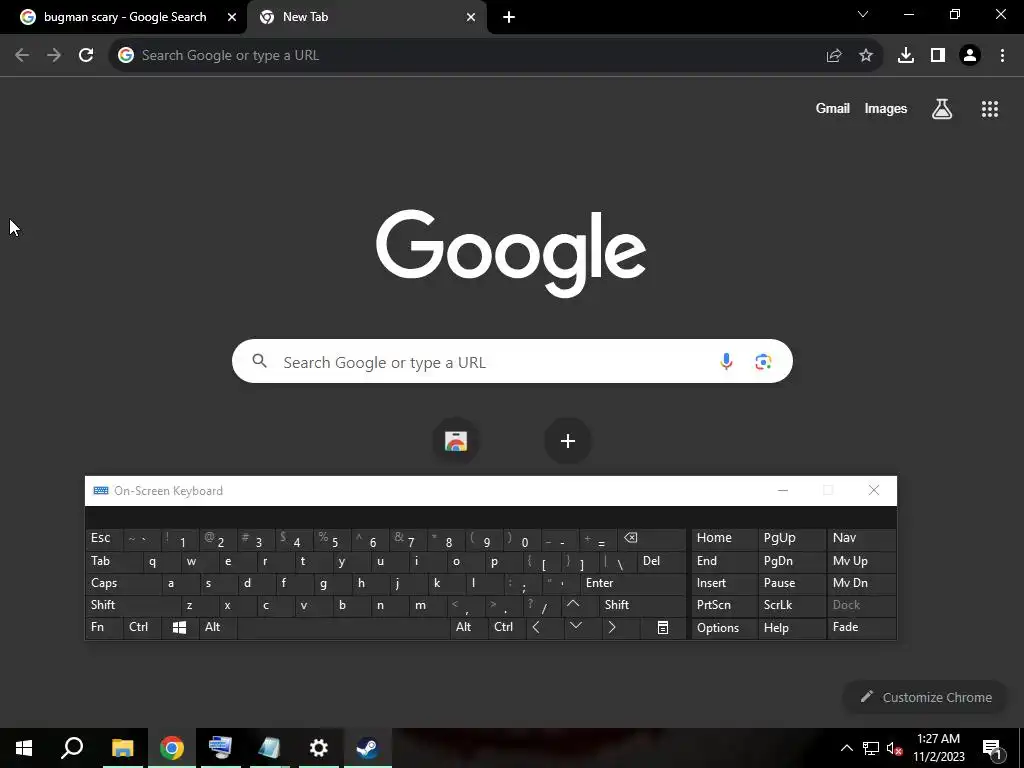Click the Mv Up key on keyboard
The image size is (1024, 768).
861,561
